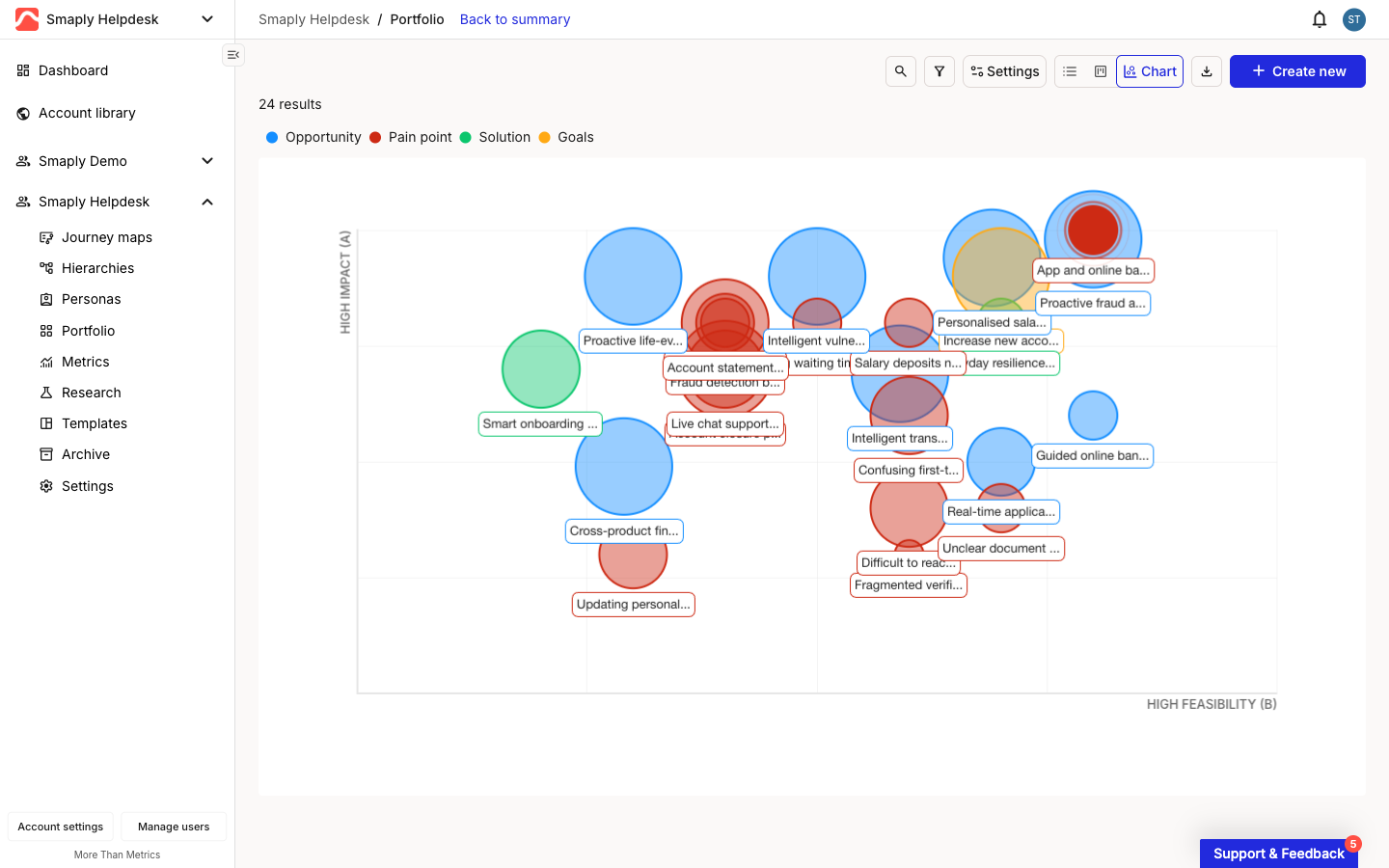Click Create new button
The height and width of the screenshot is (868, 1389).
[x=1297, y=71]
